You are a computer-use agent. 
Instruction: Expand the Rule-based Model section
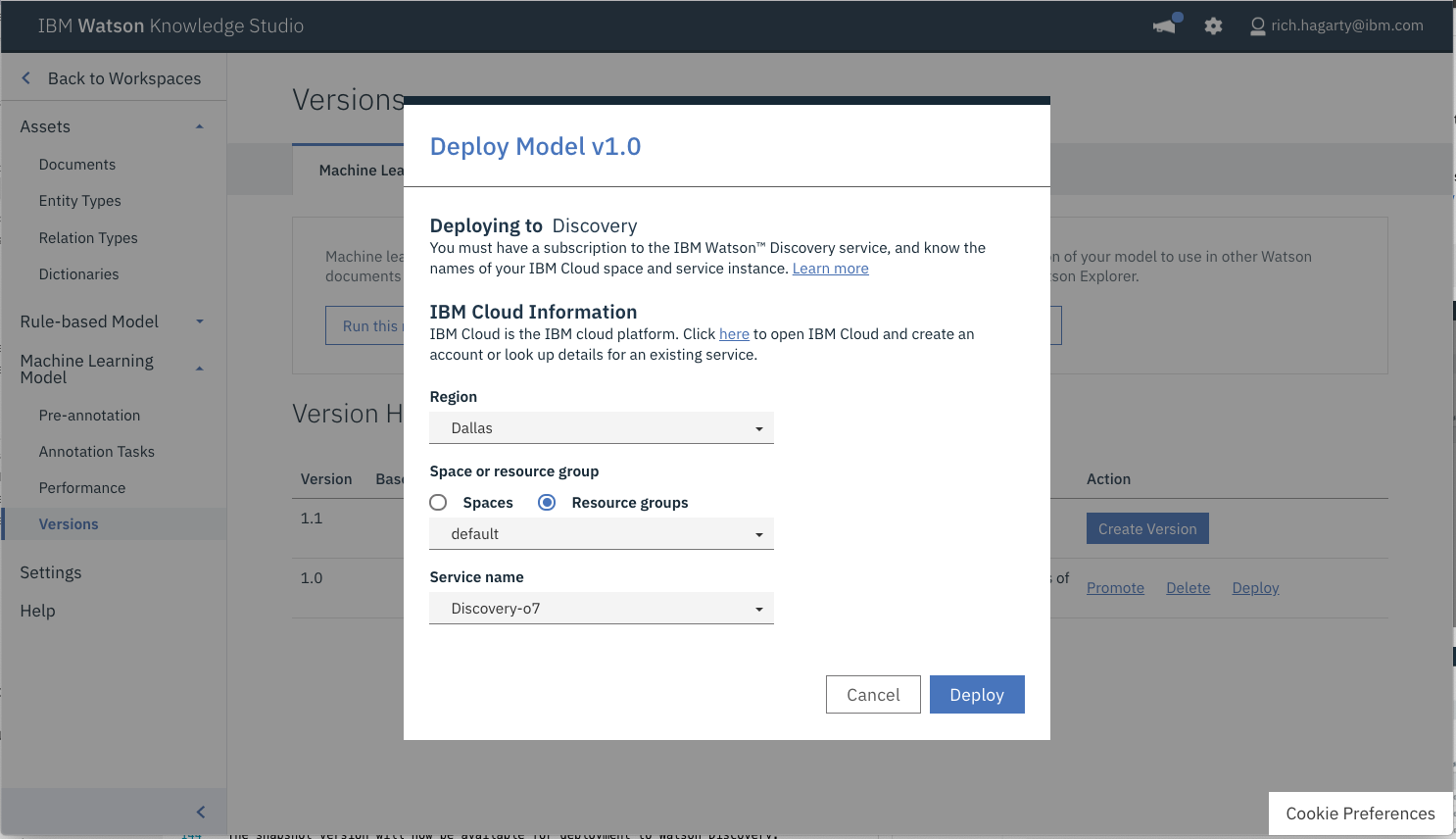click(x=200, y=321)
